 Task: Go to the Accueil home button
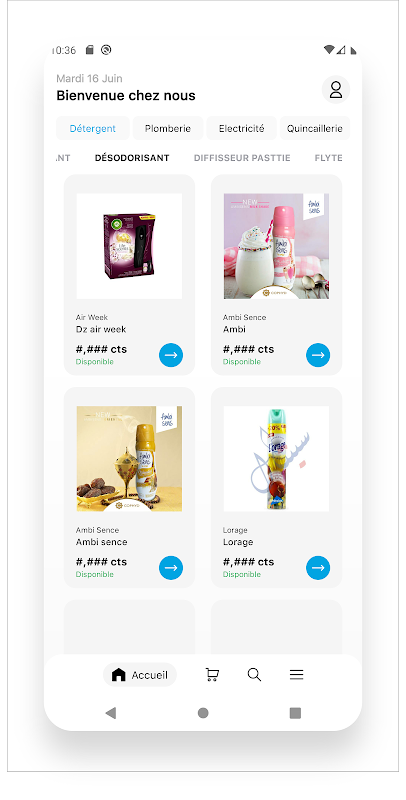tap(140, 674)
